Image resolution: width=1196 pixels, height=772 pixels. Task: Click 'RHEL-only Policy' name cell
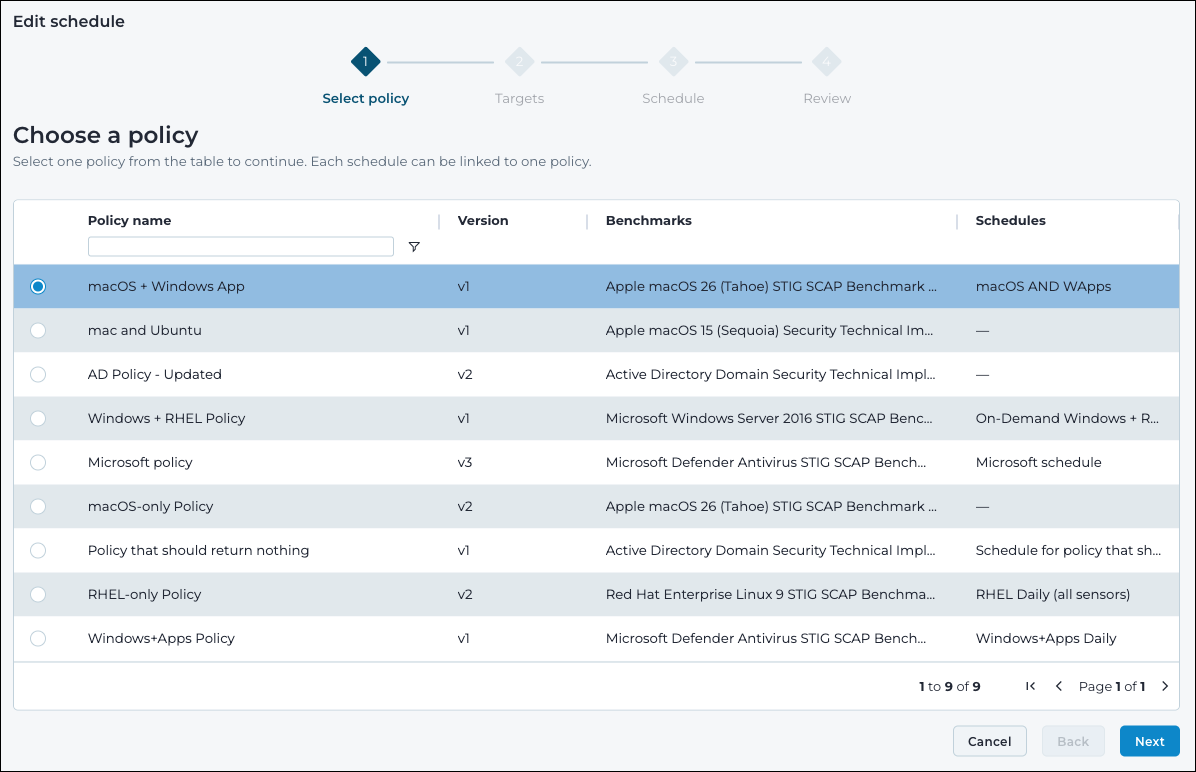click(x=144, y=594)
